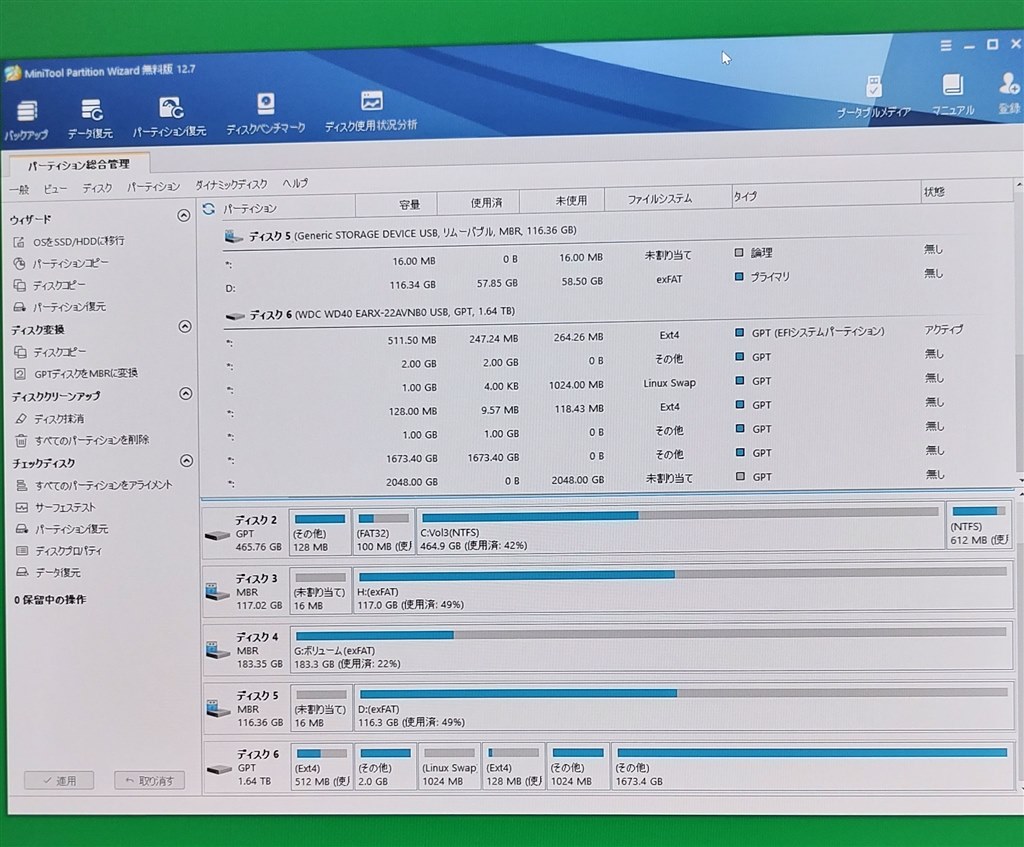Open the ヘルプ menu
This screenshot has height=847, width=1024.
[295, 184]
